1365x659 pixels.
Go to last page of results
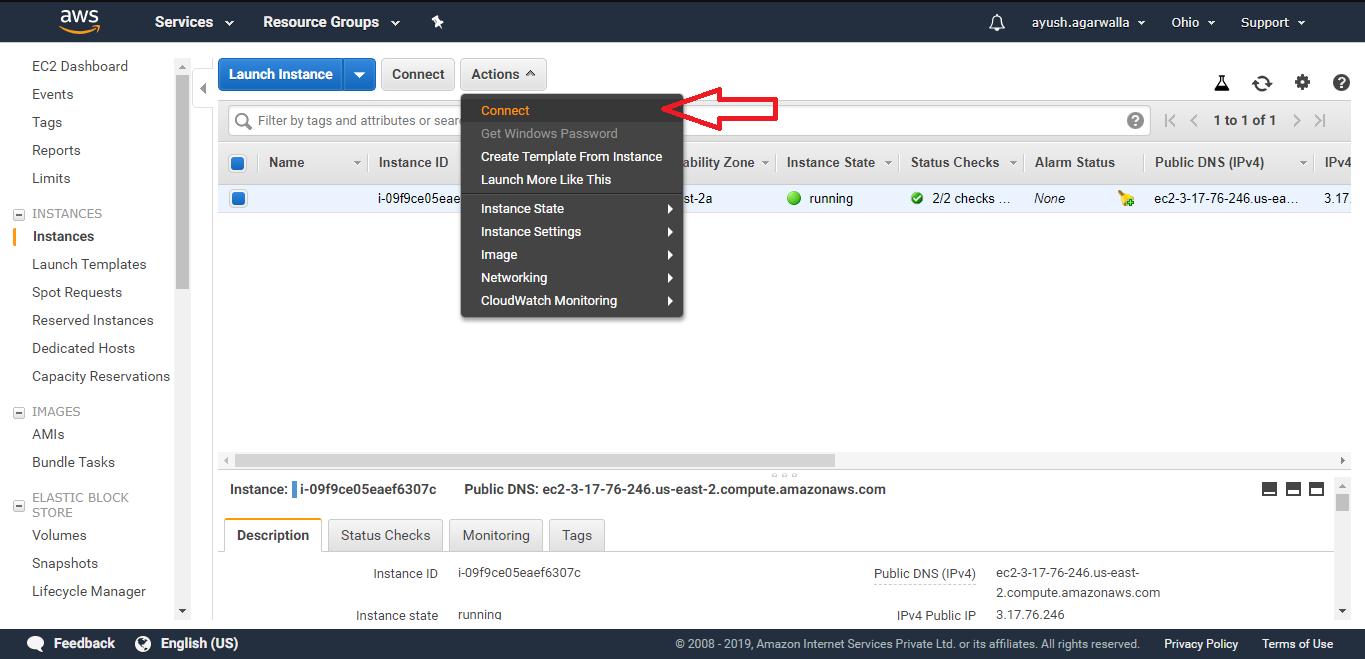click(x=1320, y=120)
